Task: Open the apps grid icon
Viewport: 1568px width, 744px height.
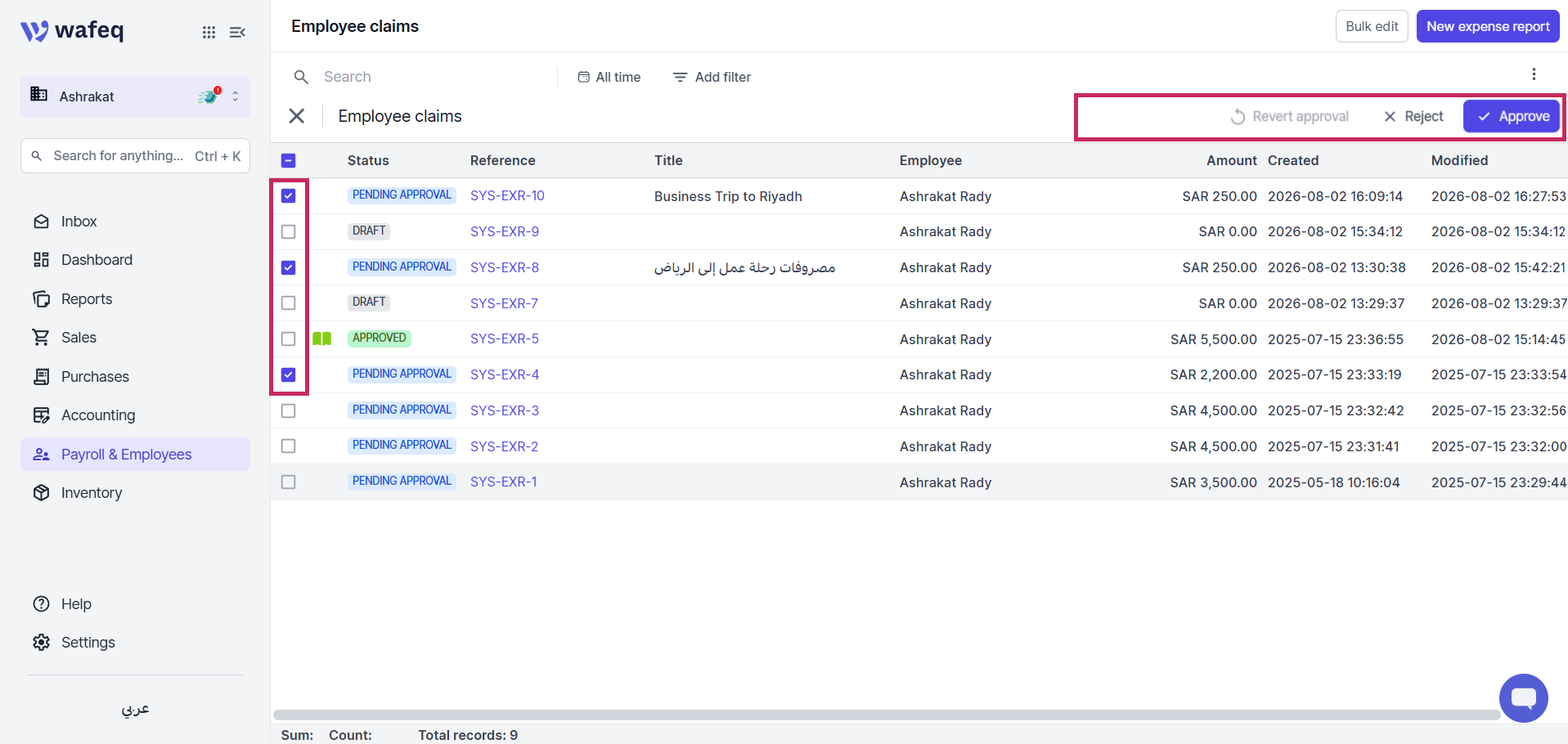Action: tap(209, 32)
